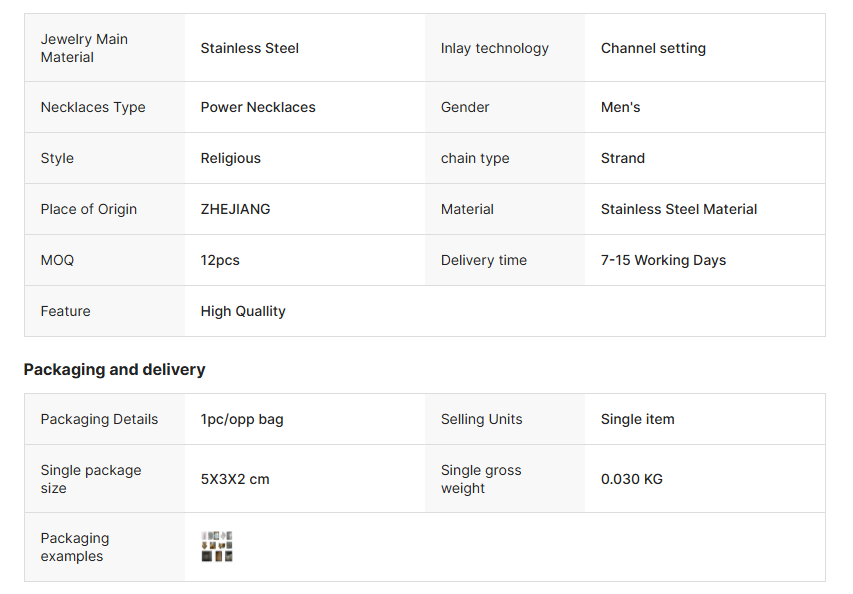Click the 5X3X2 cm package size
This screenshot has width=853, height=594.
235,479
